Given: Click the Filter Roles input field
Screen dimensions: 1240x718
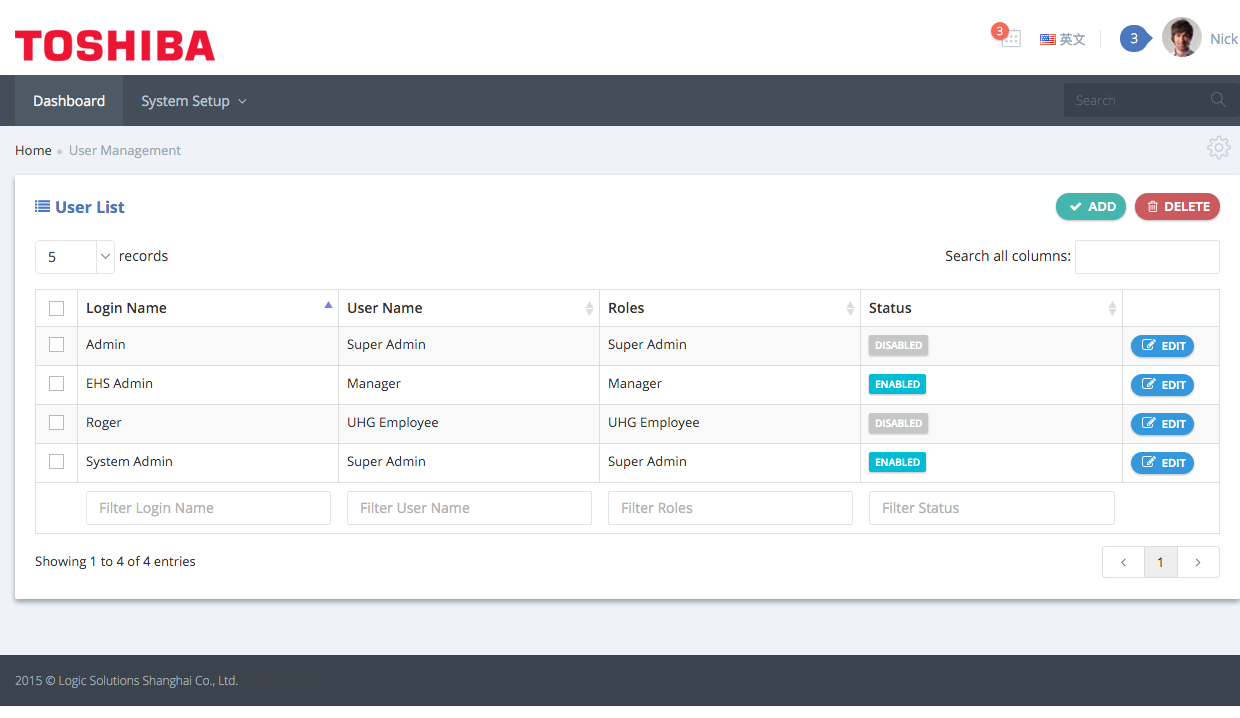Looking at the screenshot, I should tap(730, 508).
